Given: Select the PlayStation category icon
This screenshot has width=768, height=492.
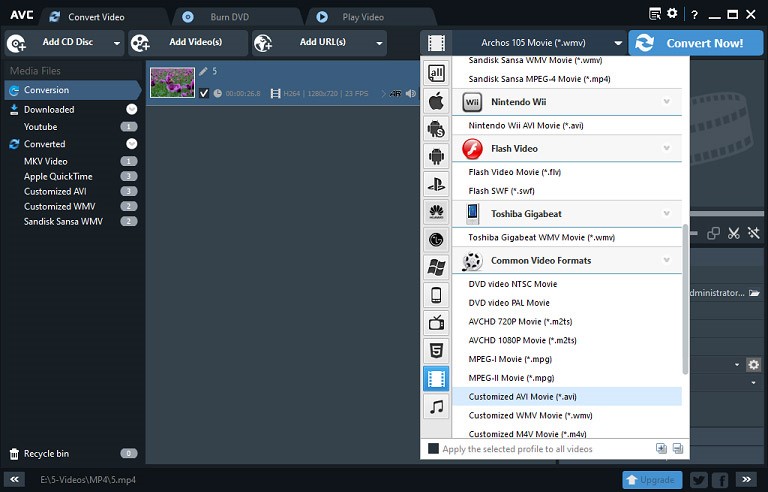Looking at the screenshot, I should pos(436,184).
